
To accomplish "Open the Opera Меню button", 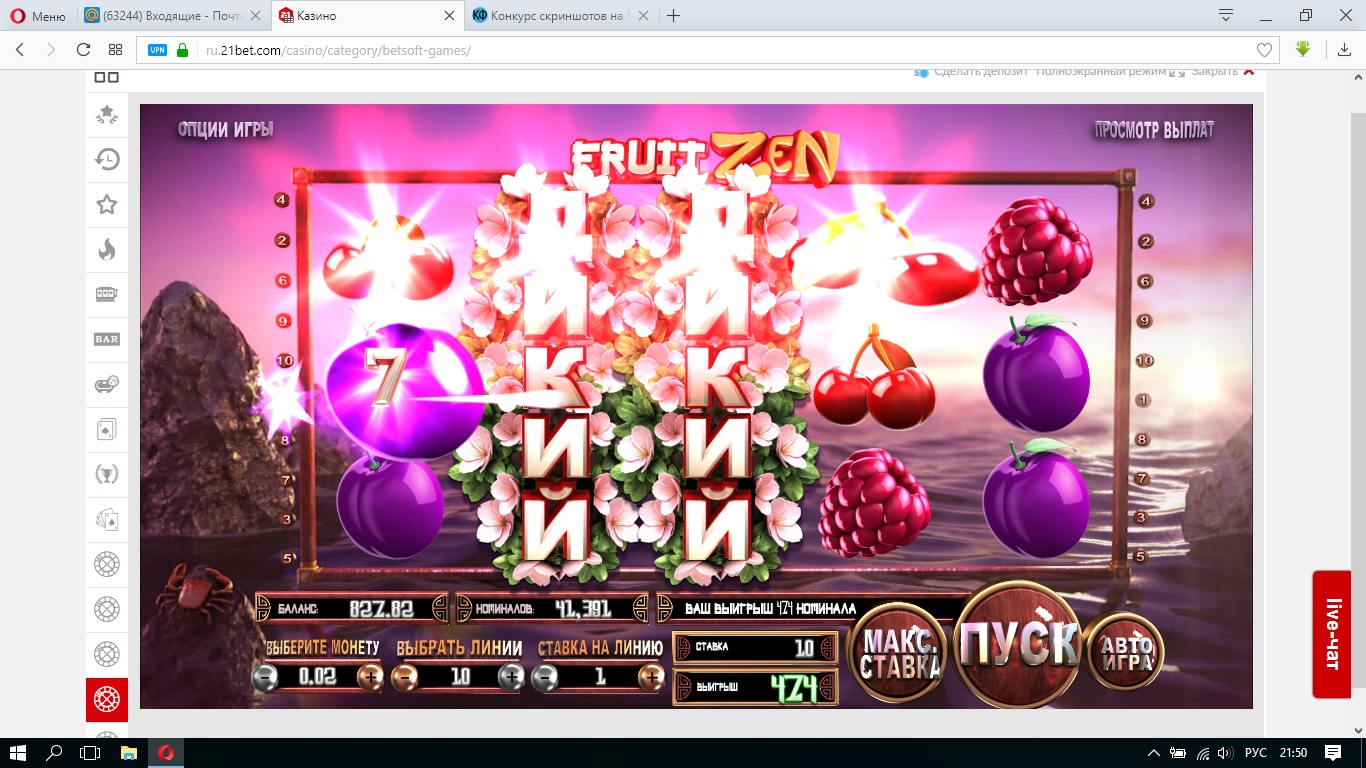I will pos(37,16).
